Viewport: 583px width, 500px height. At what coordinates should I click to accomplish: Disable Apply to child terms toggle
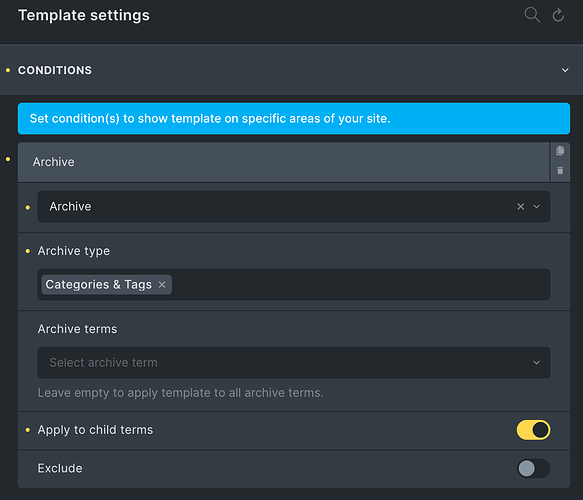[x=533, y=430]
